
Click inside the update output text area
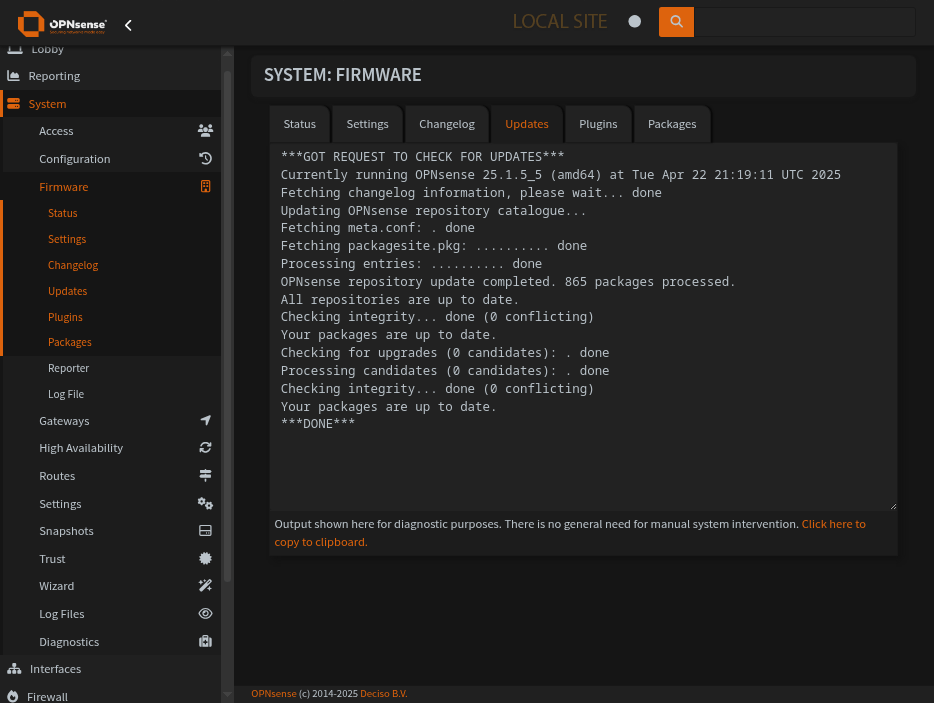coord(583,326)
